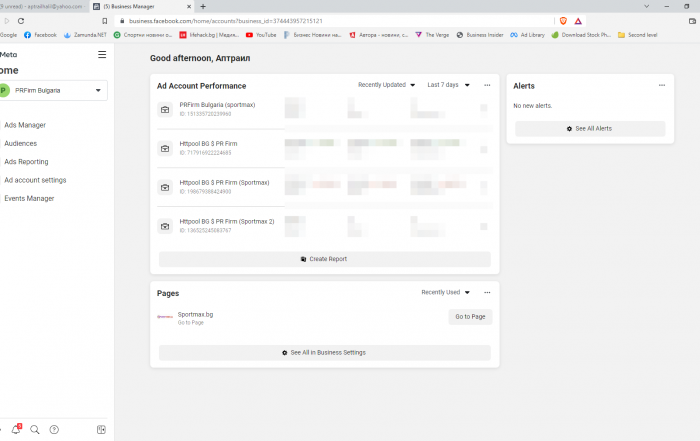The width and height of the screenshot is (700, 441).
Task: Open Events Manager from sidebar
Action: 29,198
